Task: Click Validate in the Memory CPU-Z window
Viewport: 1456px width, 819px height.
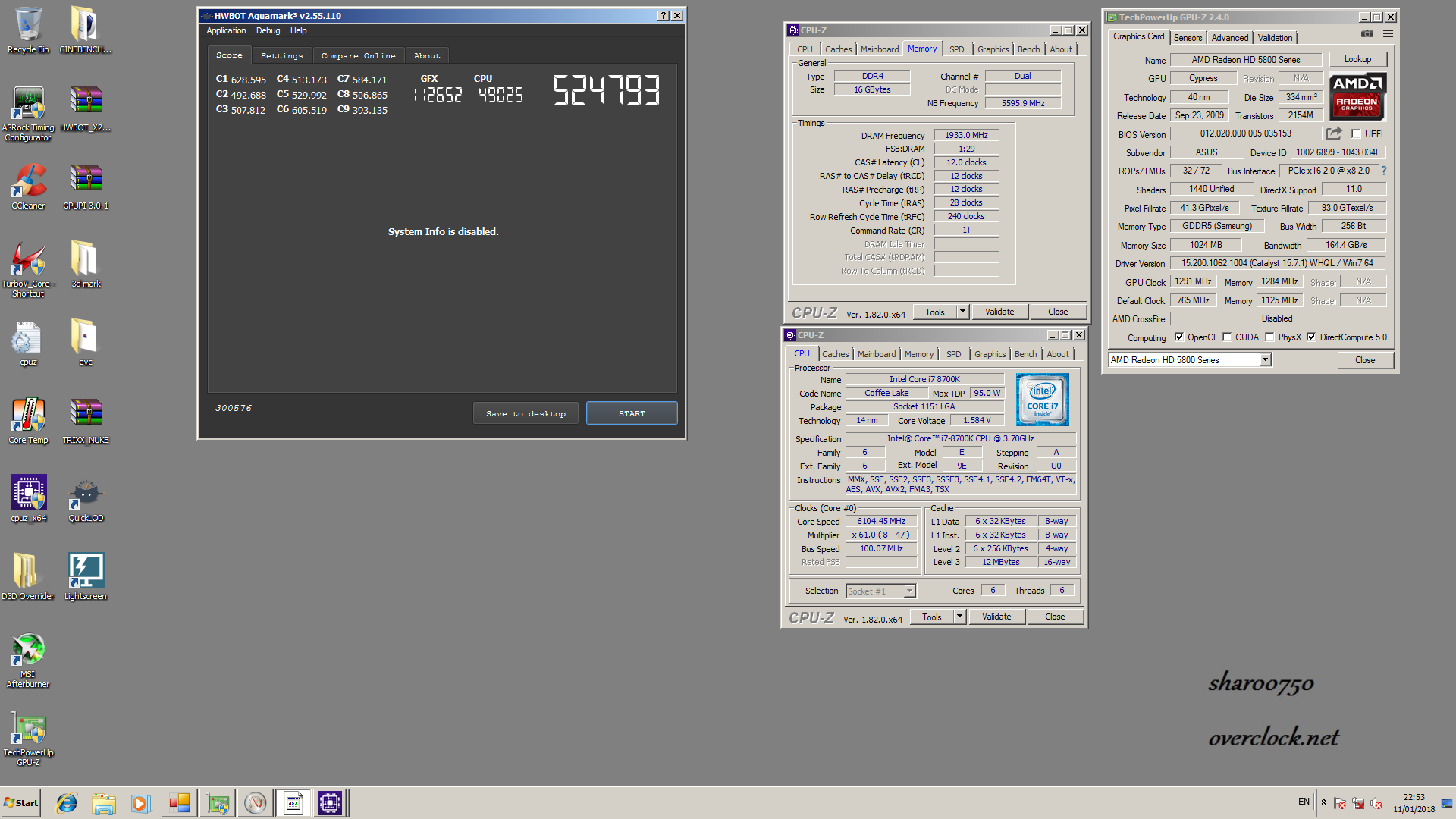Action: (x=999, y=312)
